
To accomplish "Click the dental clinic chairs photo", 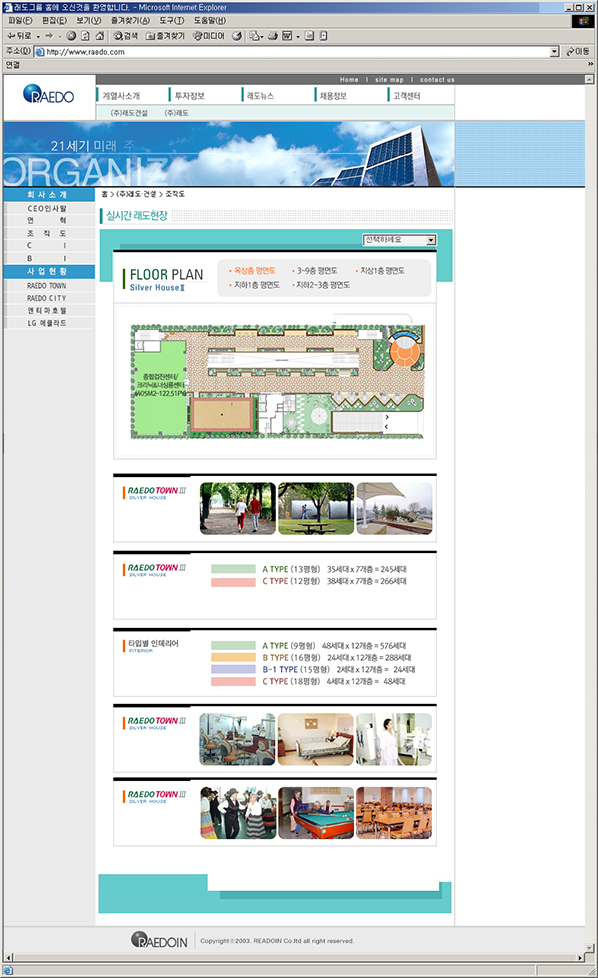I will click(237, 740).
